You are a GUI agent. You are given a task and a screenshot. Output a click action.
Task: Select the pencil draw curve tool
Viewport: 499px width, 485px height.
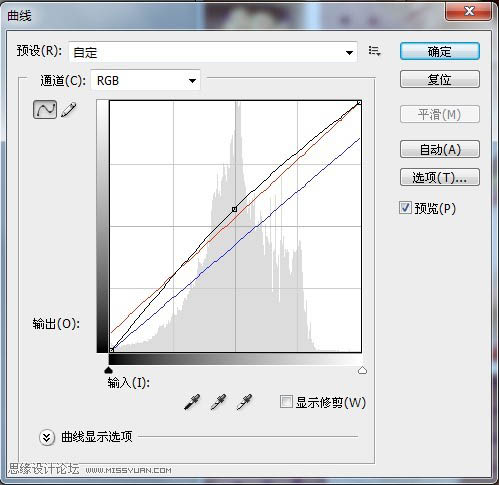pos(69,110)
